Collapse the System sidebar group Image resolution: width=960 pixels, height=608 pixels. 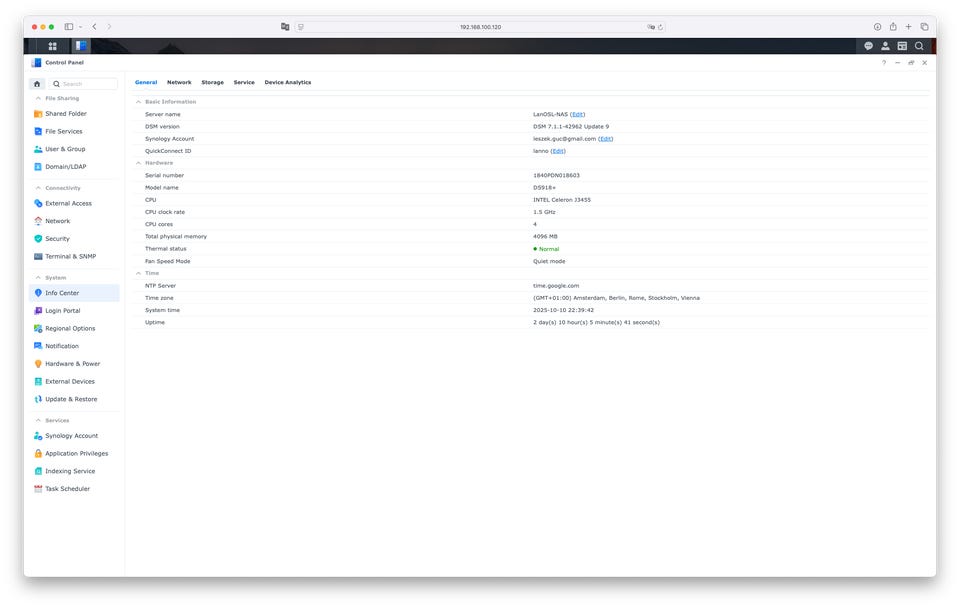coord(38,278)
